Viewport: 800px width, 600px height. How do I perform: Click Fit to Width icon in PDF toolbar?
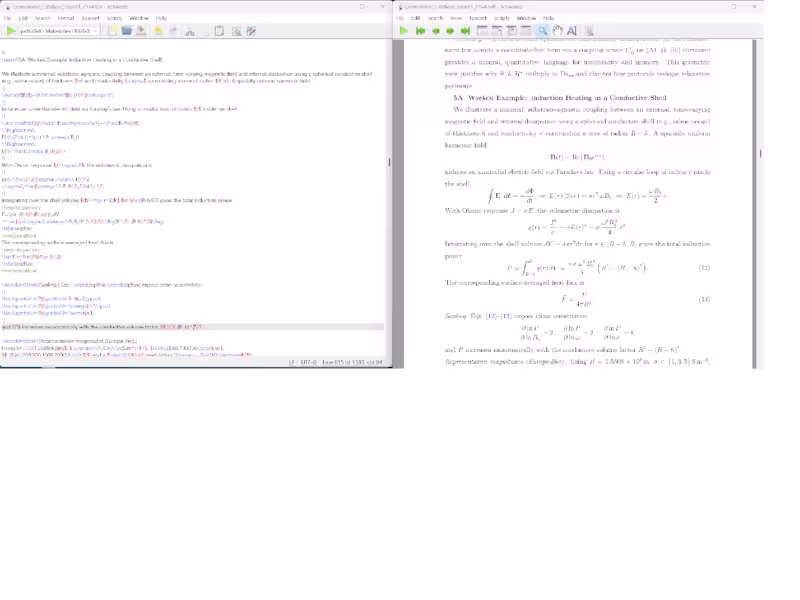point(496,31)
